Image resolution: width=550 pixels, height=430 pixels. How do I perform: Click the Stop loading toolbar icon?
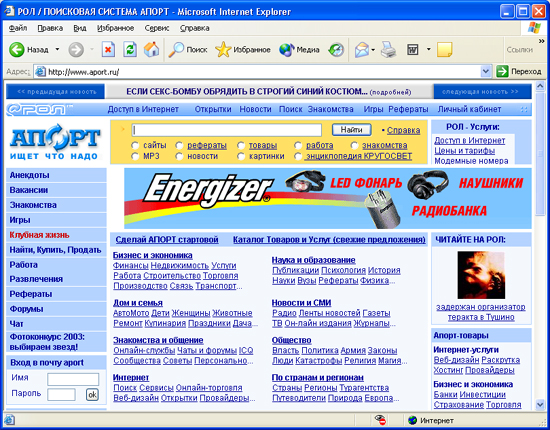[x=108, y=49]
